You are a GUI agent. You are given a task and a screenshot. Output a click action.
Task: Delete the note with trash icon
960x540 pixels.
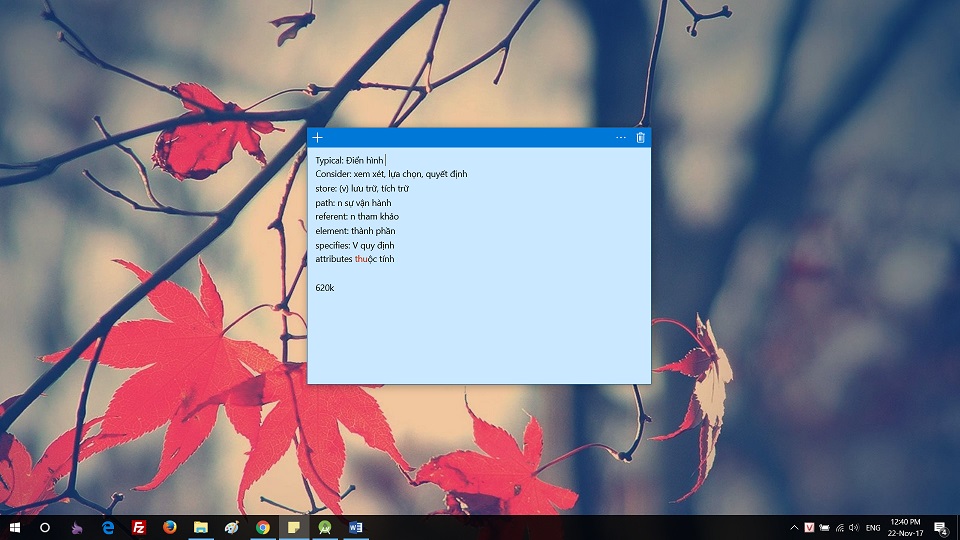click(x=641, y=138)
